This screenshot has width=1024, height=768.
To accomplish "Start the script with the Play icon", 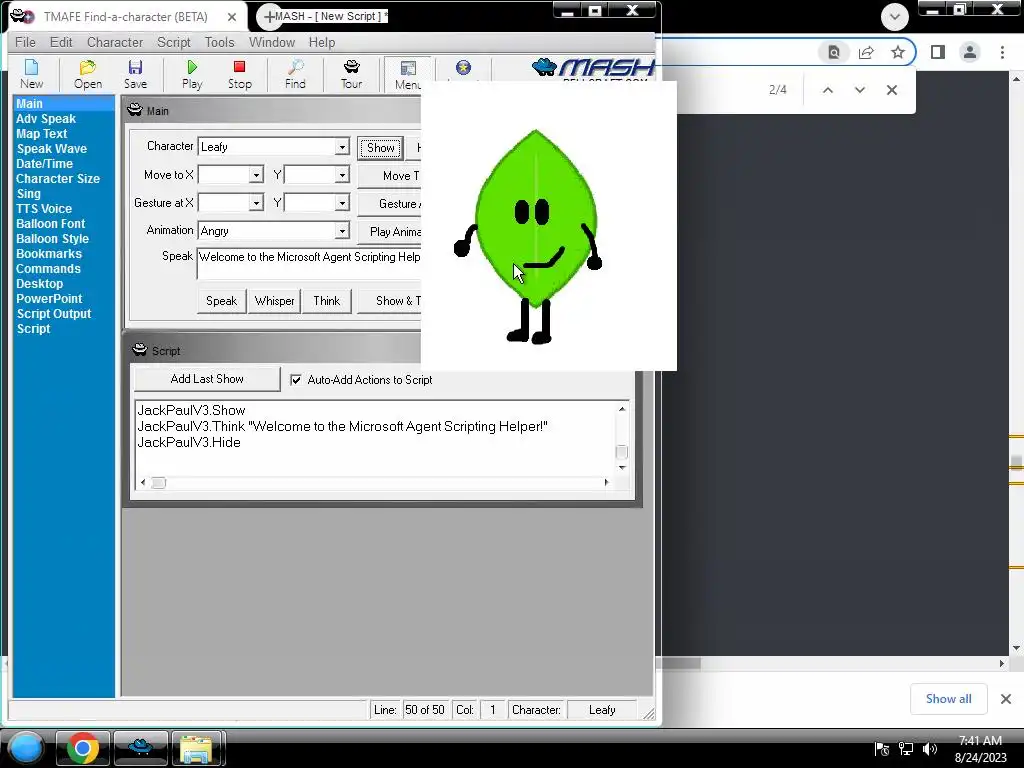I will tap(192, 74).
